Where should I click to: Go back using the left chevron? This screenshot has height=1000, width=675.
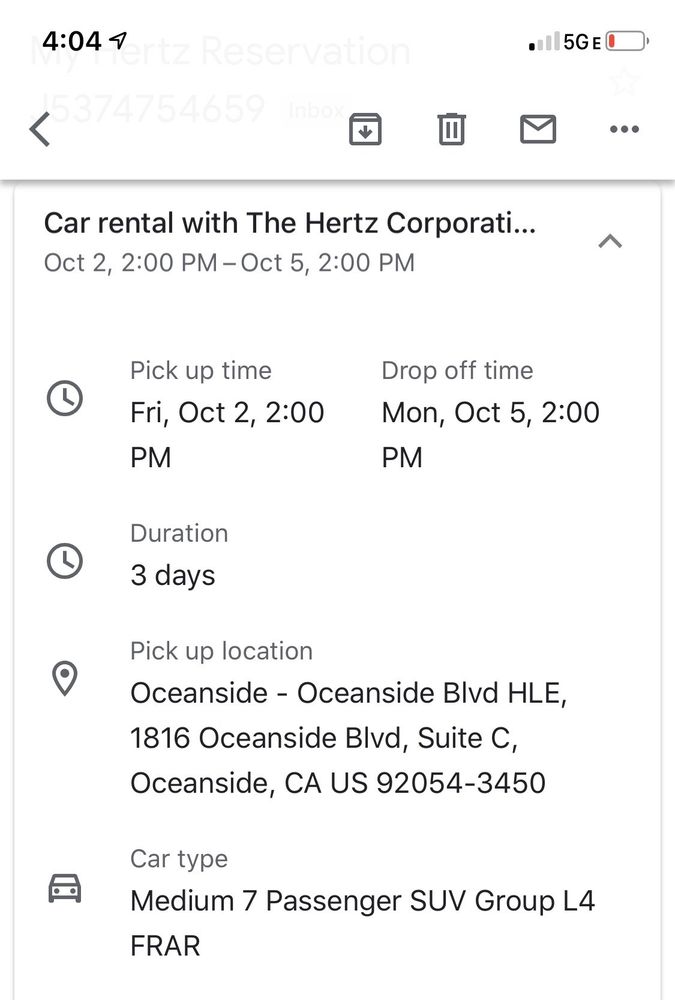coord(40,129)
